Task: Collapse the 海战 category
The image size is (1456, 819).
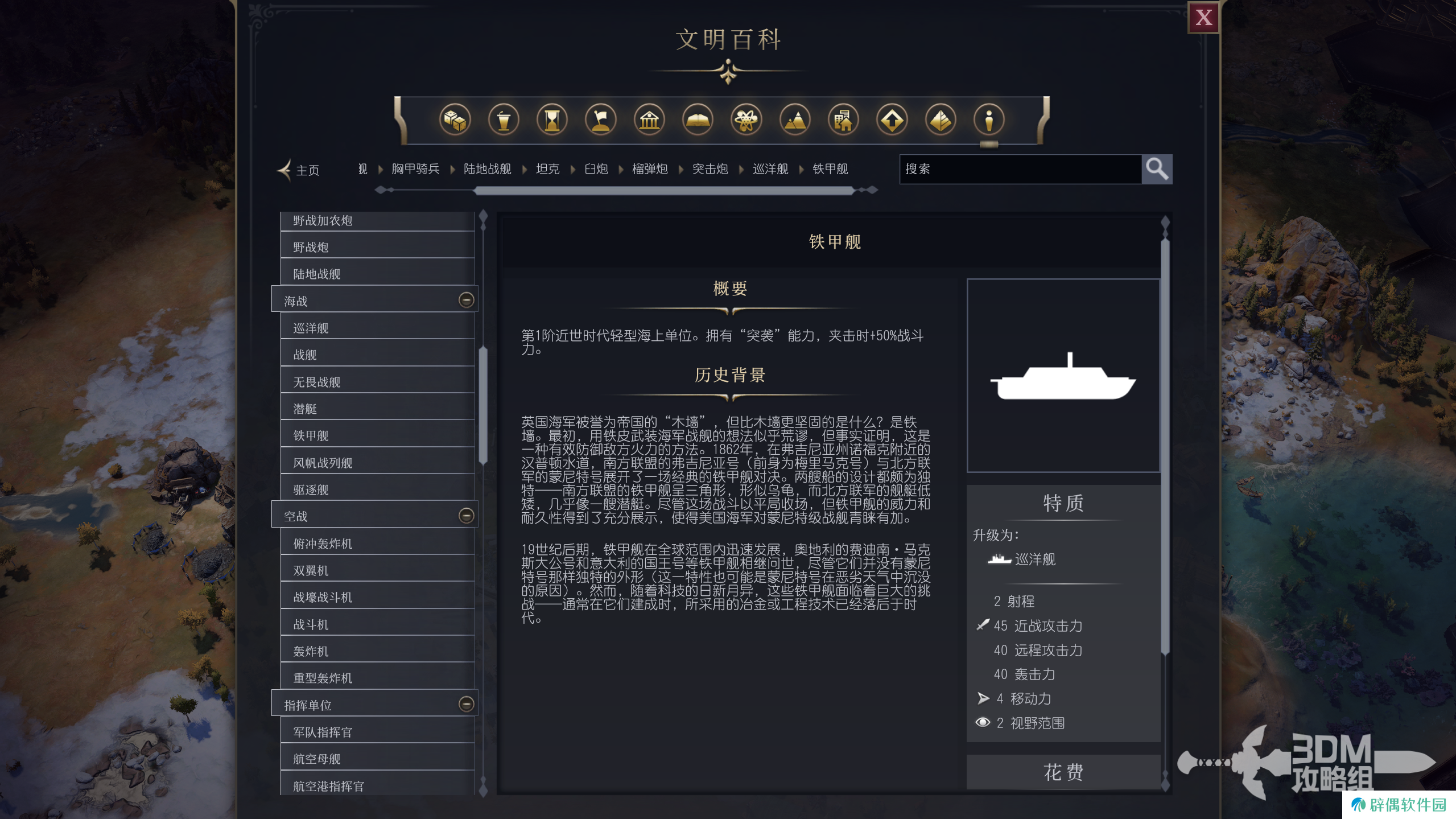Action: pos(466,300)
